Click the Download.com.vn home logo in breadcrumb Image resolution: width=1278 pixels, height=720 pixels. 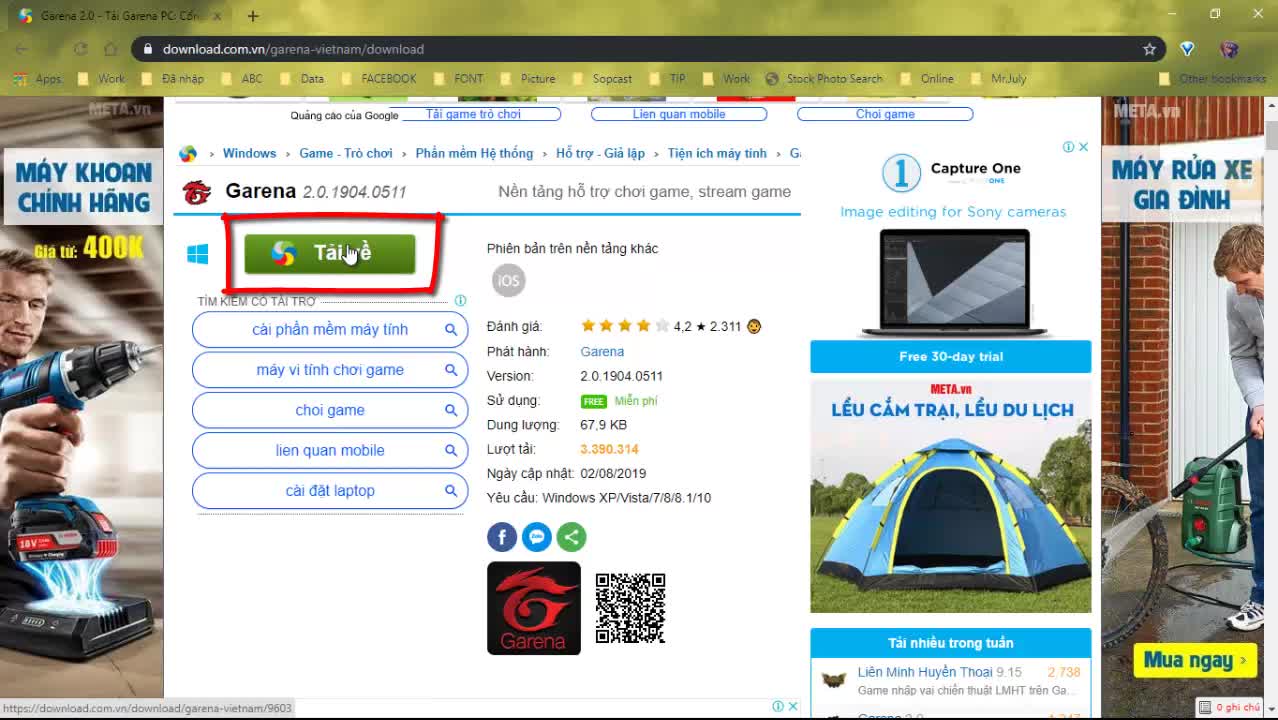[188, 153]
